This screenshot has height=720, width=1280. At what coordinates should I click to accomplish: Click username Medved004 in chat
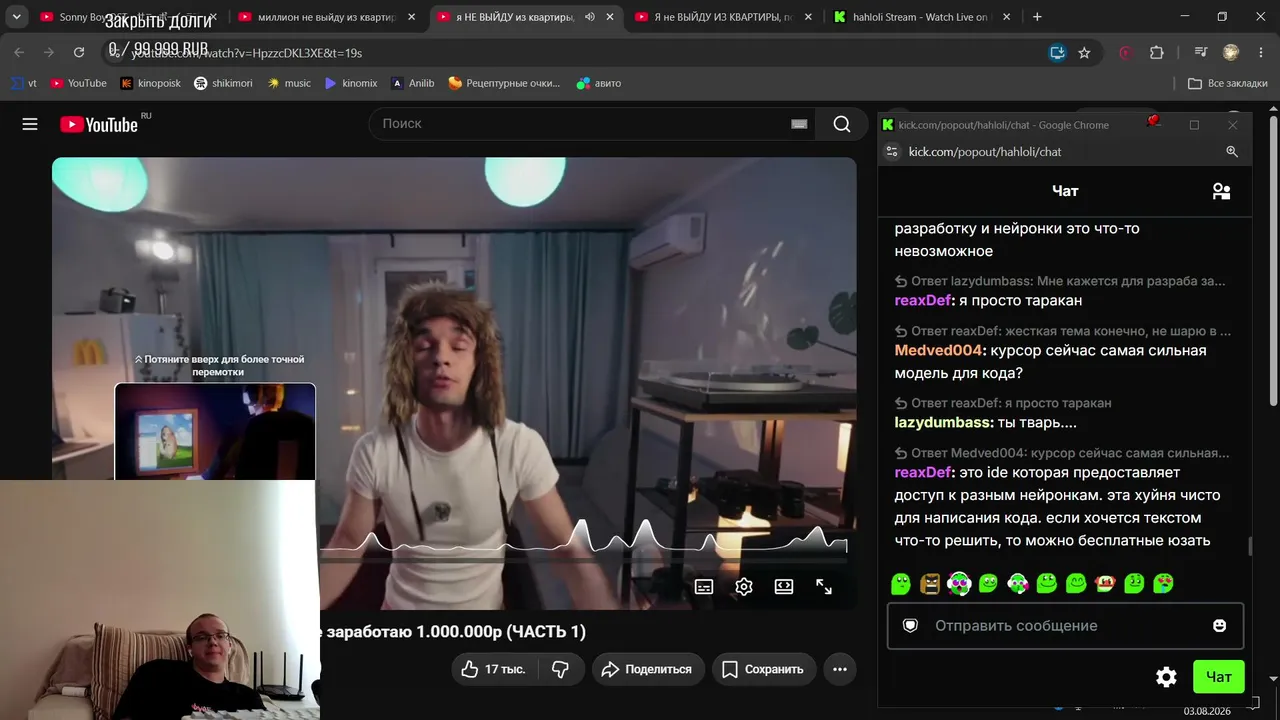pyautogui.click(x=938, y=351)
